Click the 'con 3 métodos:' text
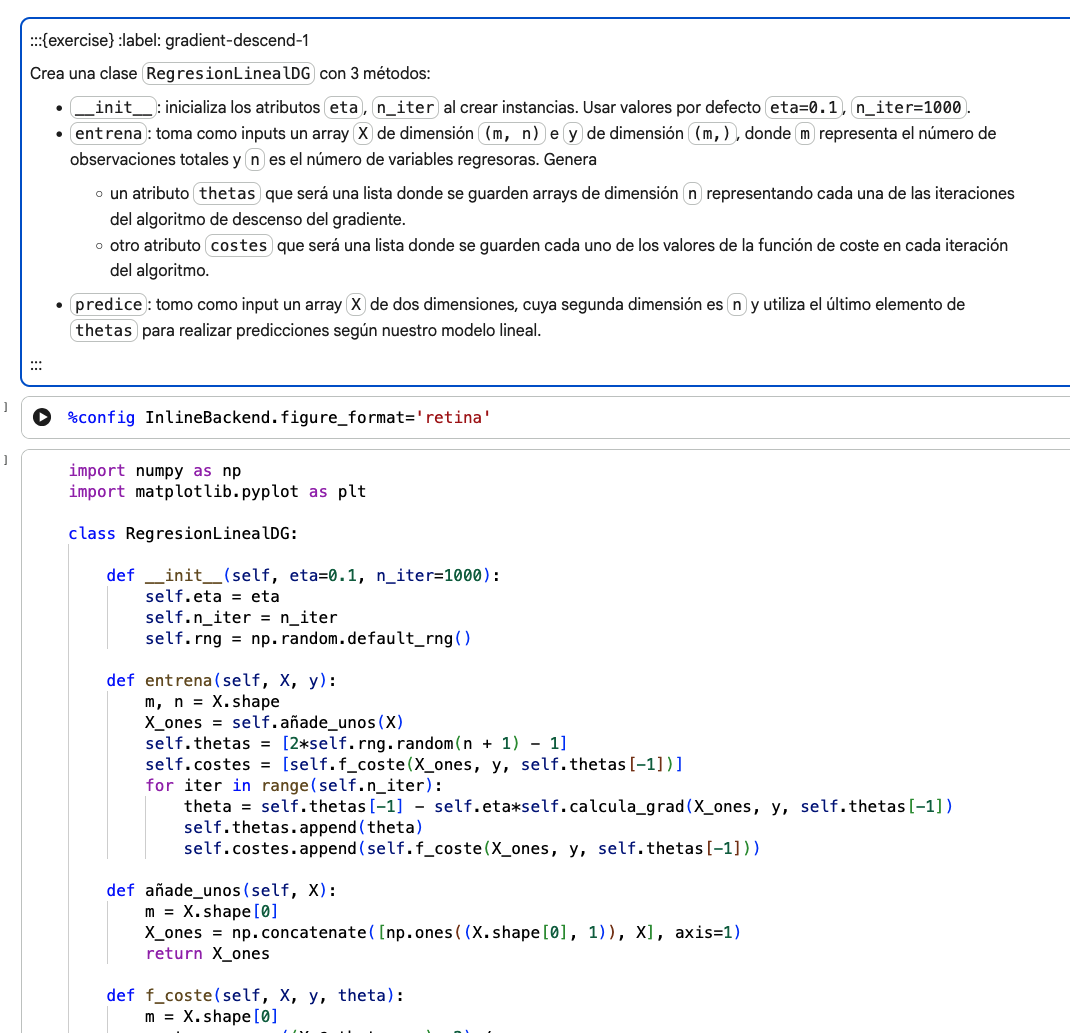This screenshot has width=1070, height=1033. tap(375, 73)
